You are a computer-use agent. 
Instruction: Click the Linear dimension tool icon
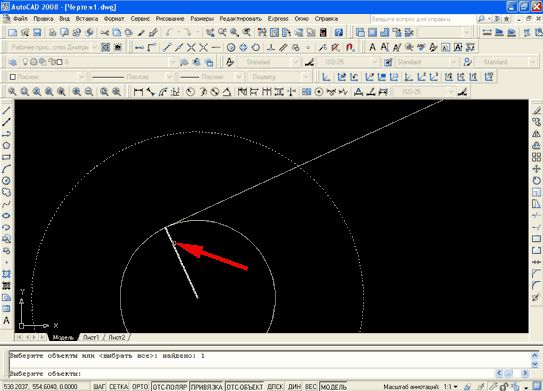pyautogui.click(x=138, y=92)
